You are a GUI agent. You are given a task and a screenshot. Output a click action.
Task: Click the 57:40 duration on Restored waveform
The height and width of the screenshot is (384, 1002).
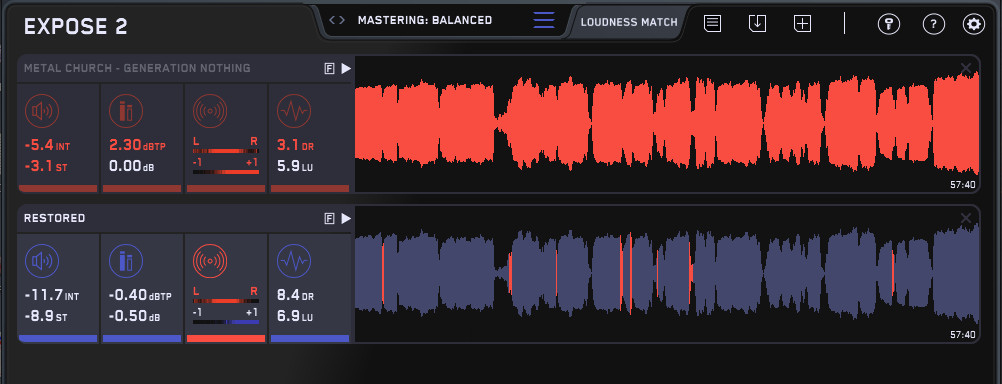[963, 334]
